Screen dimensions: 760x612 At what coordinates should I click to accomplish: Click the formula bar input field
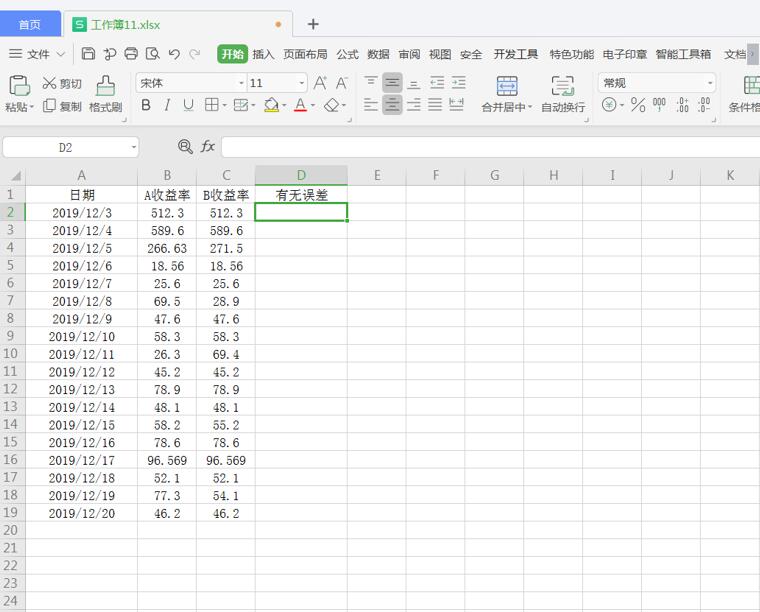coord(491,147)
